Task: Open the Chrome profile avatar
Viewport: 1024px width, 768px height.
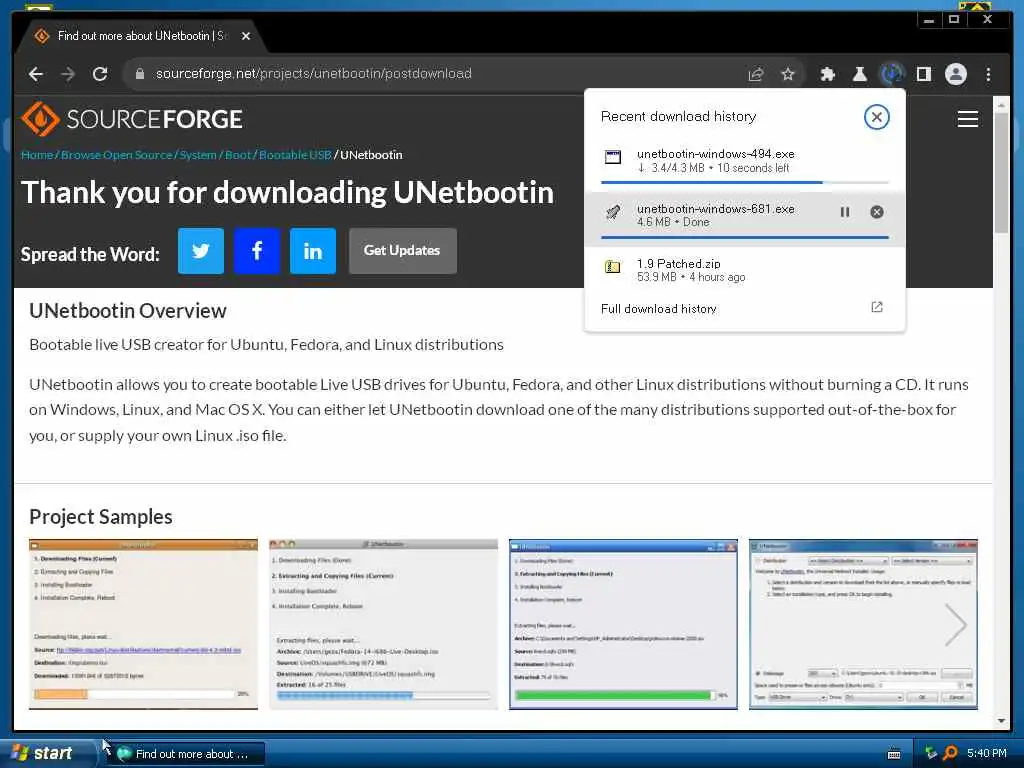Action: (955, 74)
